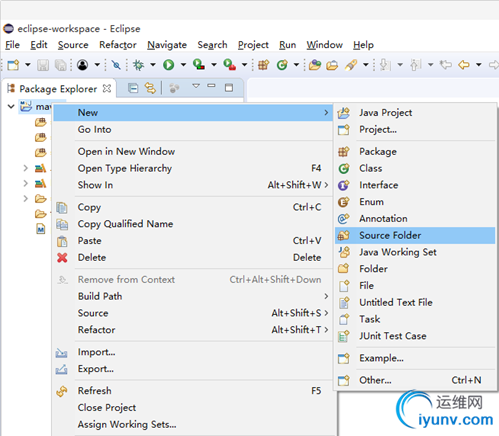Choose Class from New submenu
The width and height of the screenshot is (499, 436).
pos(415,168)
